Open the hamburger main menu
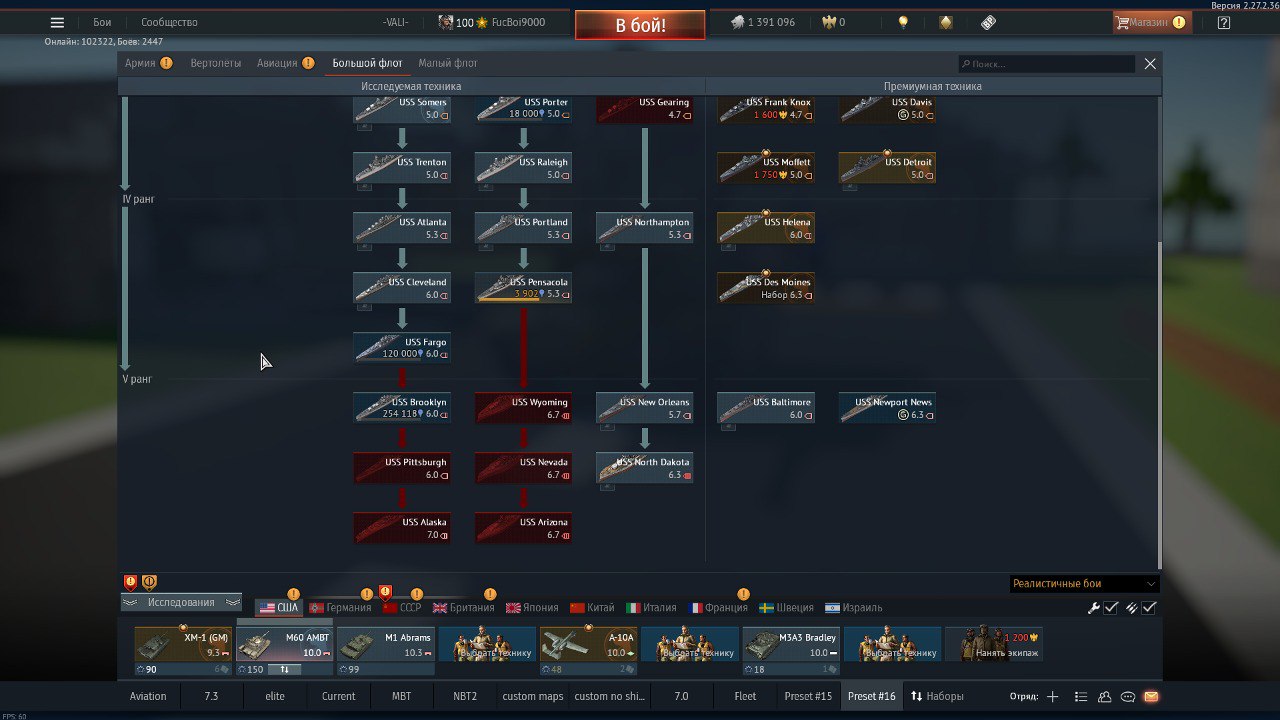Screen dimensions: 1280x720 [x=57, y=22]
